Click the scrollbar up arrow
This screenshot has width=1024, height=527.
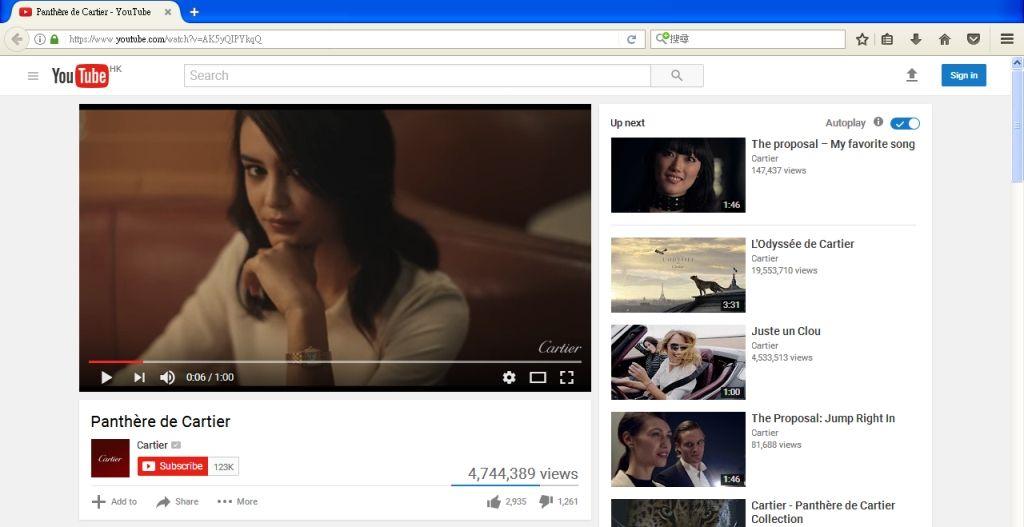point(1017,63)
